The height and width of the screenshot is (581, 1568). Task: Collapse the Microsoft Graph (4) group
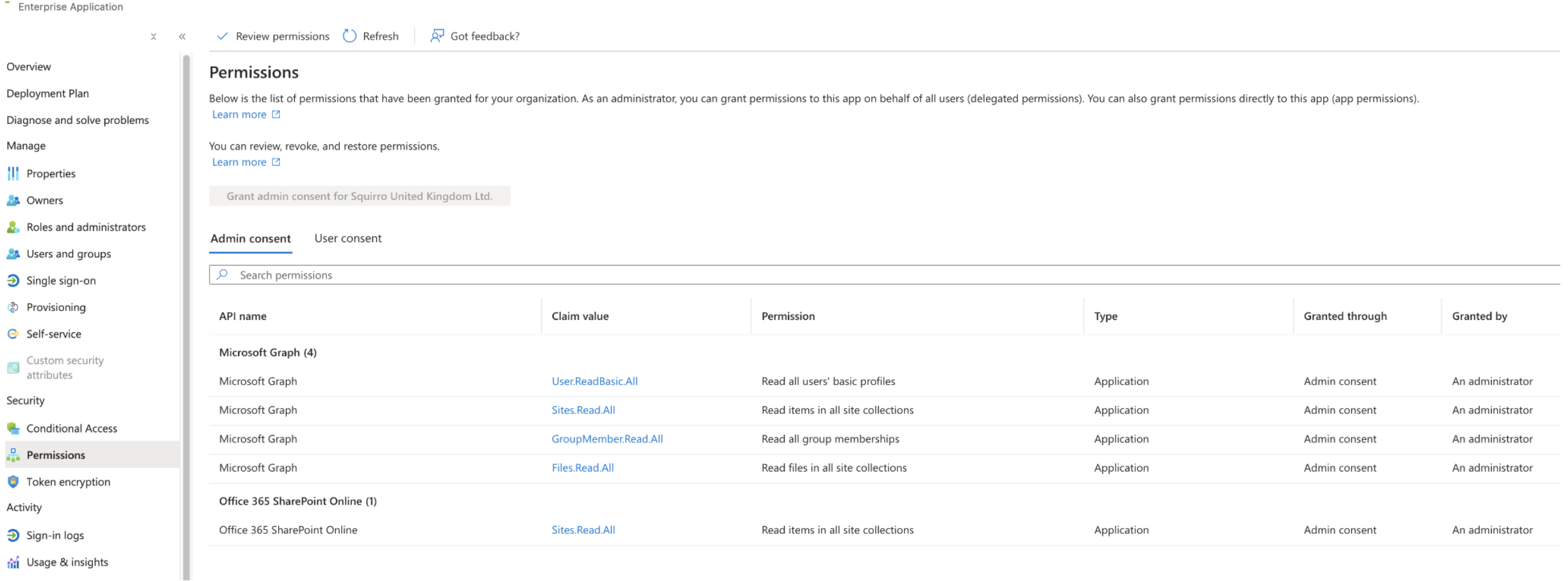[x=268, y=352]
